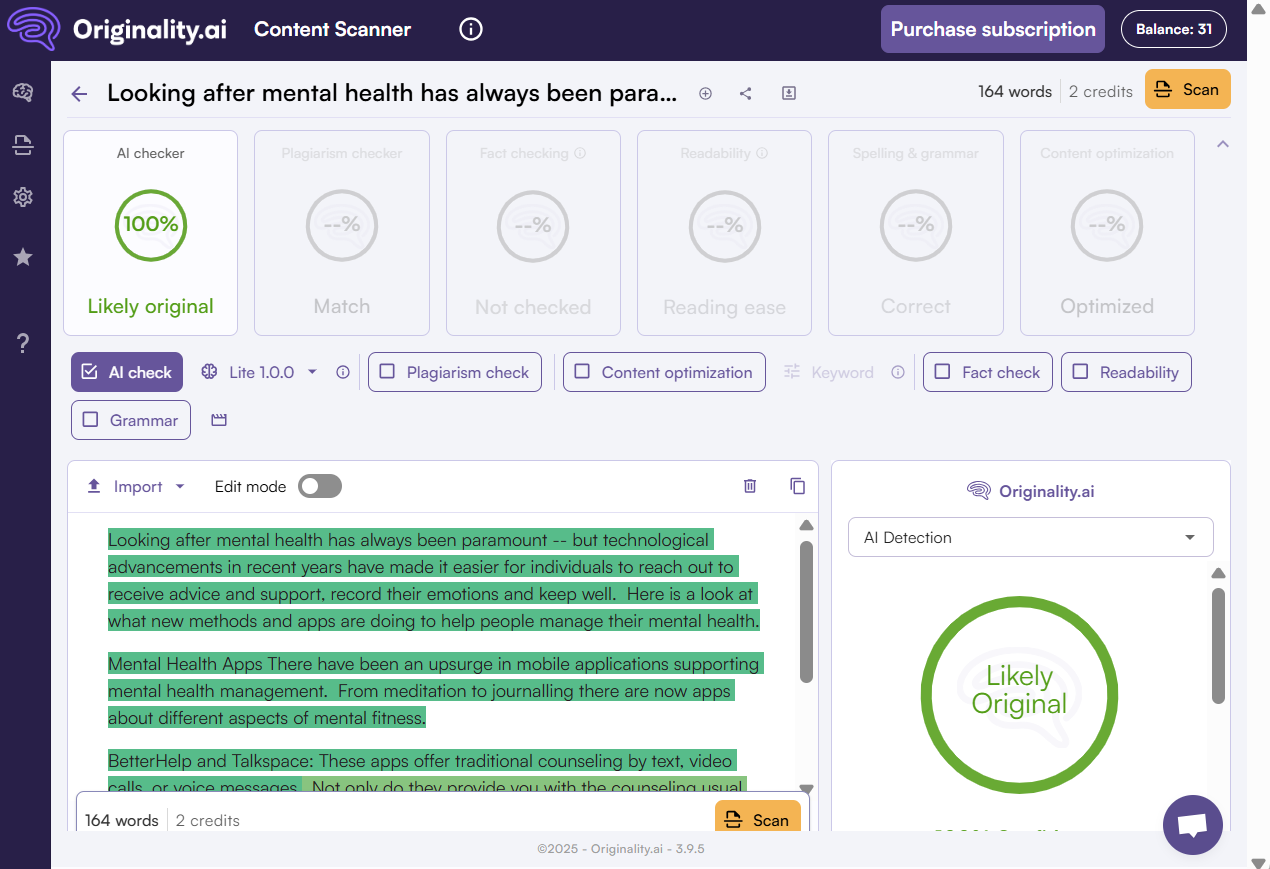Enable the Readability checkbox
This screenshot has height=869, width=1270.
[1080, 372]
